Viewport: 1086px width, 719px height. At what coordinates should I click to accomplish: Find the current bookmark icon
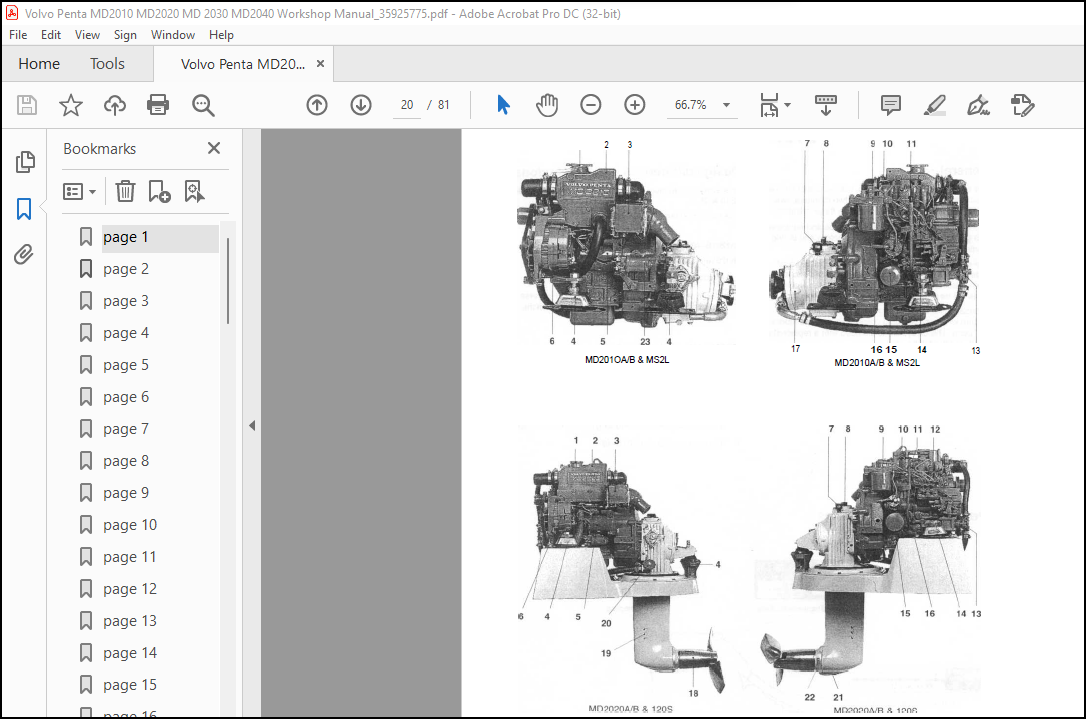click(x=195, y=191)
